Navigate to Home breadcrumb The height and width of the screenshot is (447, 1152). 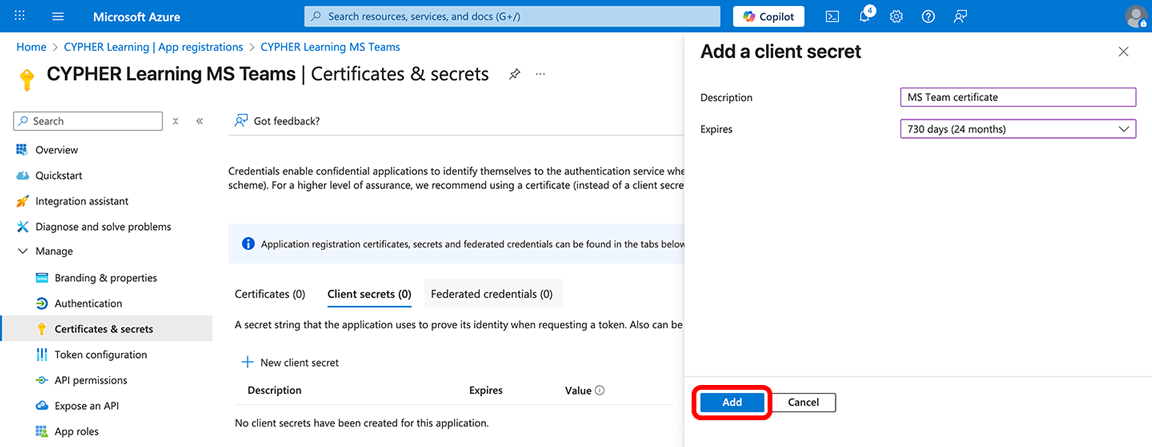(31, 47)
